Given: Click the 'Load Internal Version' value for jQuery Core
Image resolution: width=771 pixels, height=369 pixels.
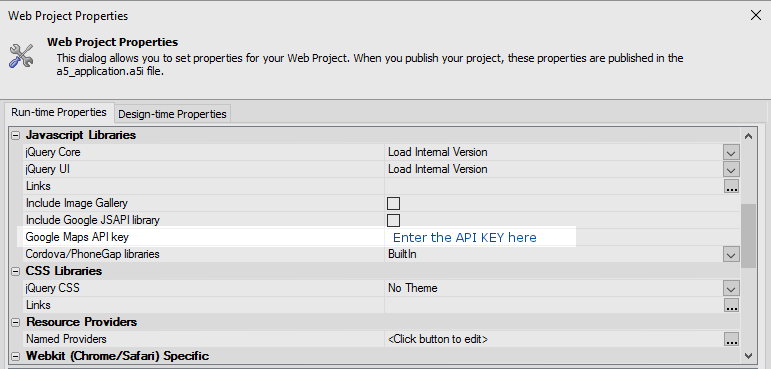Looking at the screenshot, I should [438, 153].
